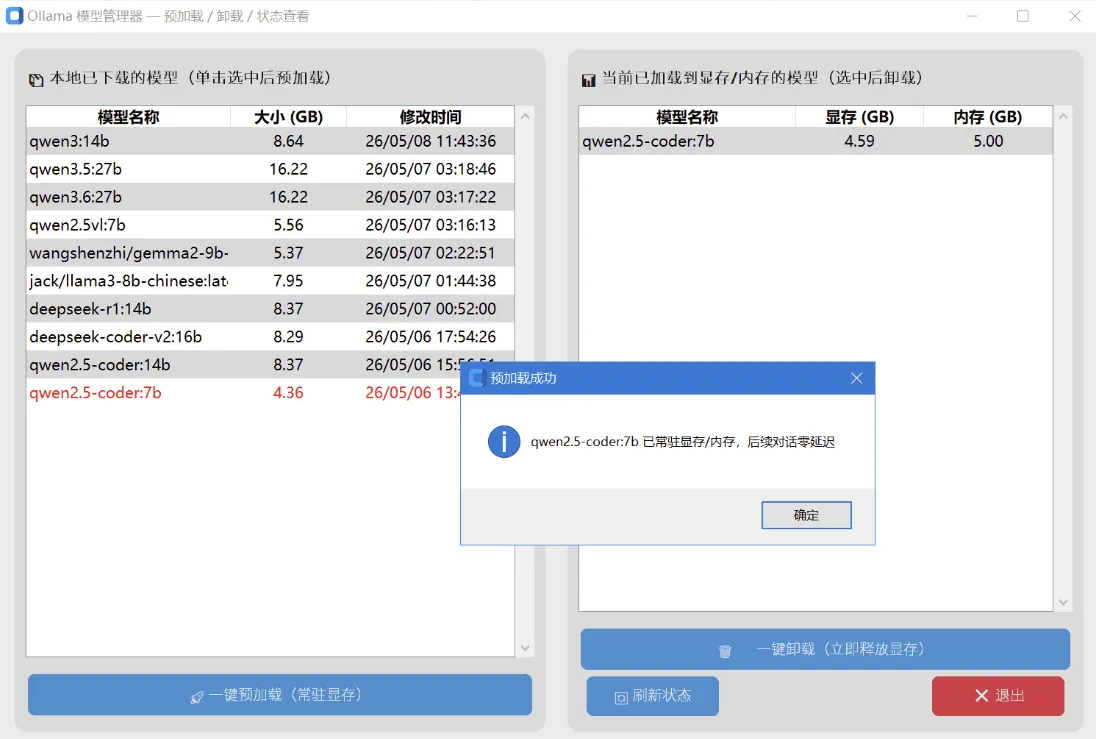Close the Ollama 模型管理器 main window
Image resolution: width=1096 pixels, height=739 pixels.
(x=1075, y=16)
